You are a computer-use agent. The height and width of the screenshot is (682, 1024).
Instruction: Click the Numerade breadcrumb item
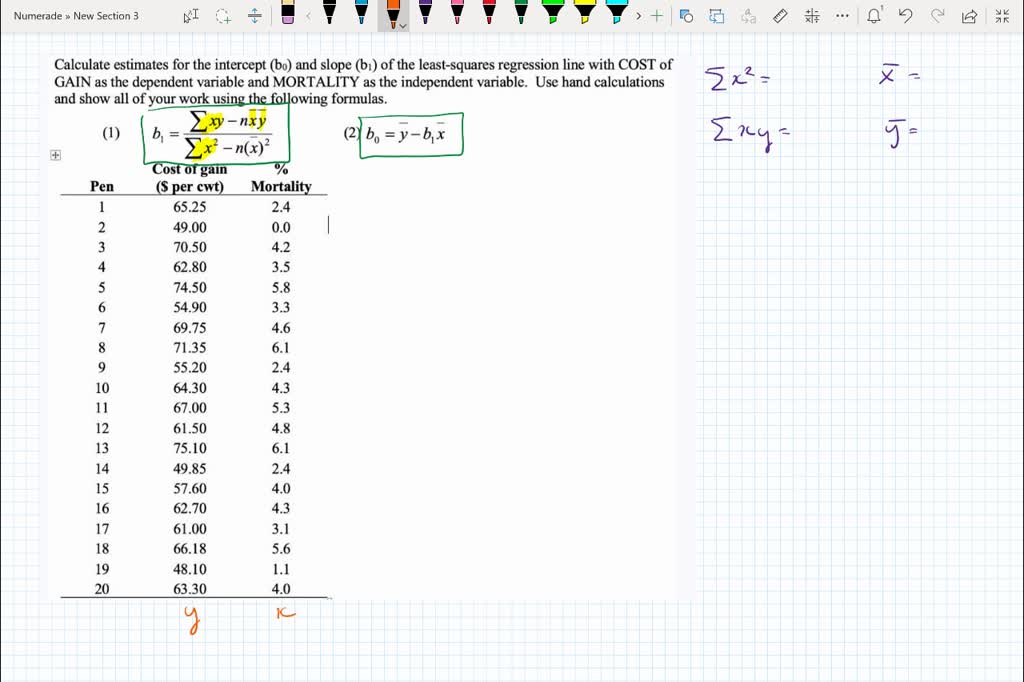click(x=36, y=15)
